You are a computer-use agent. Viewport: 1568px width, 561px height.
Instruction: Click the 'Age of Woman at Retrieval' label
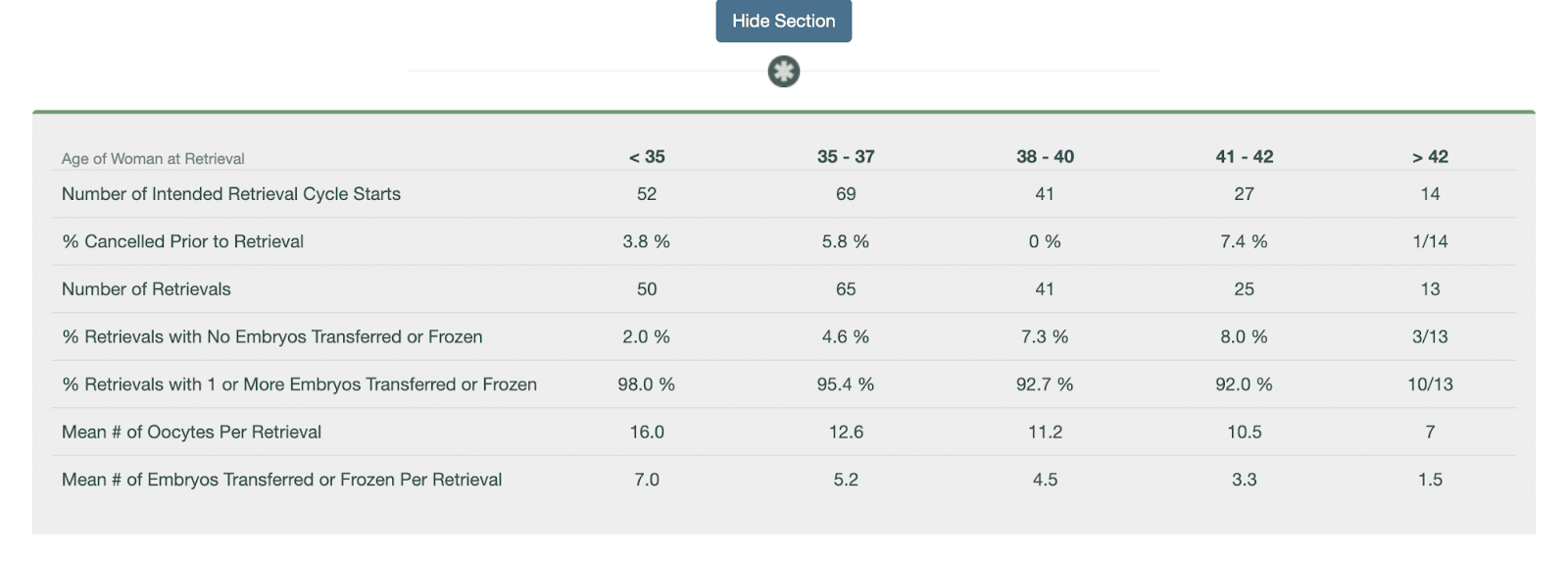click(x=153, y=159)
